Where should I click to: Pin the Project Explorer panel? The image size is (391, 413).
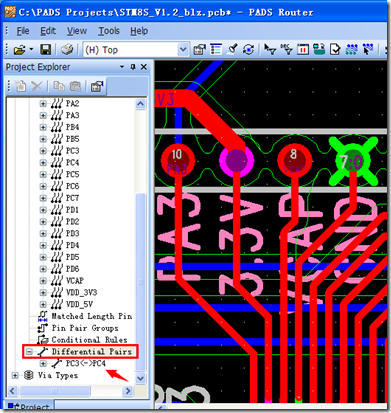[133, 67]
